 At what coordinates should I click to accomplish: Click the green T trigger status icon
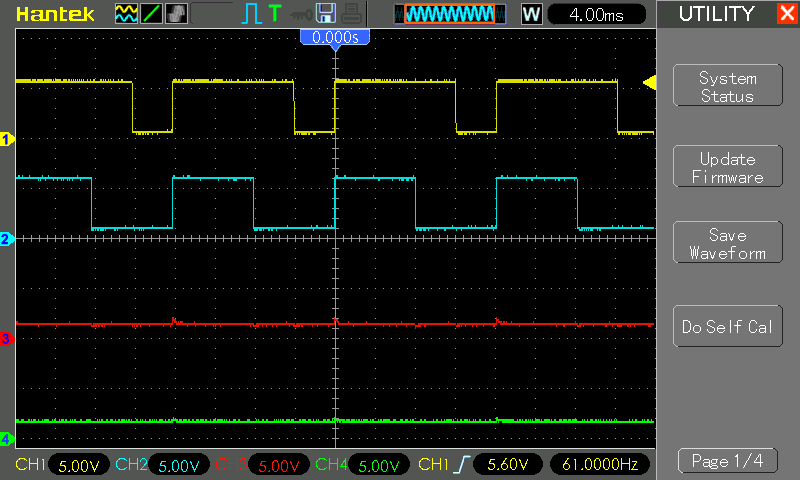point(274,13)
